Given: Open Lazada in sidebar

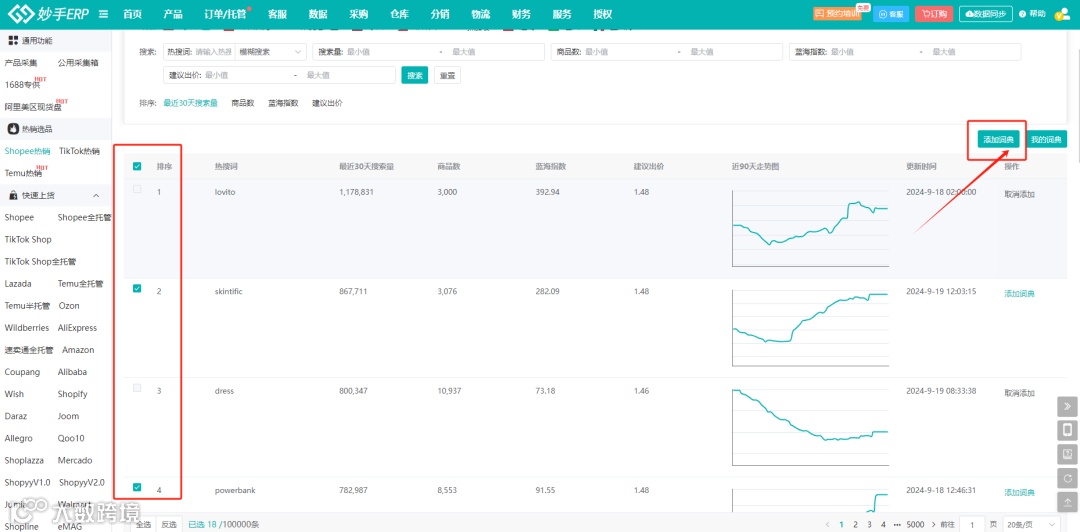Looking at the screenshot, I should coord(18,283).
